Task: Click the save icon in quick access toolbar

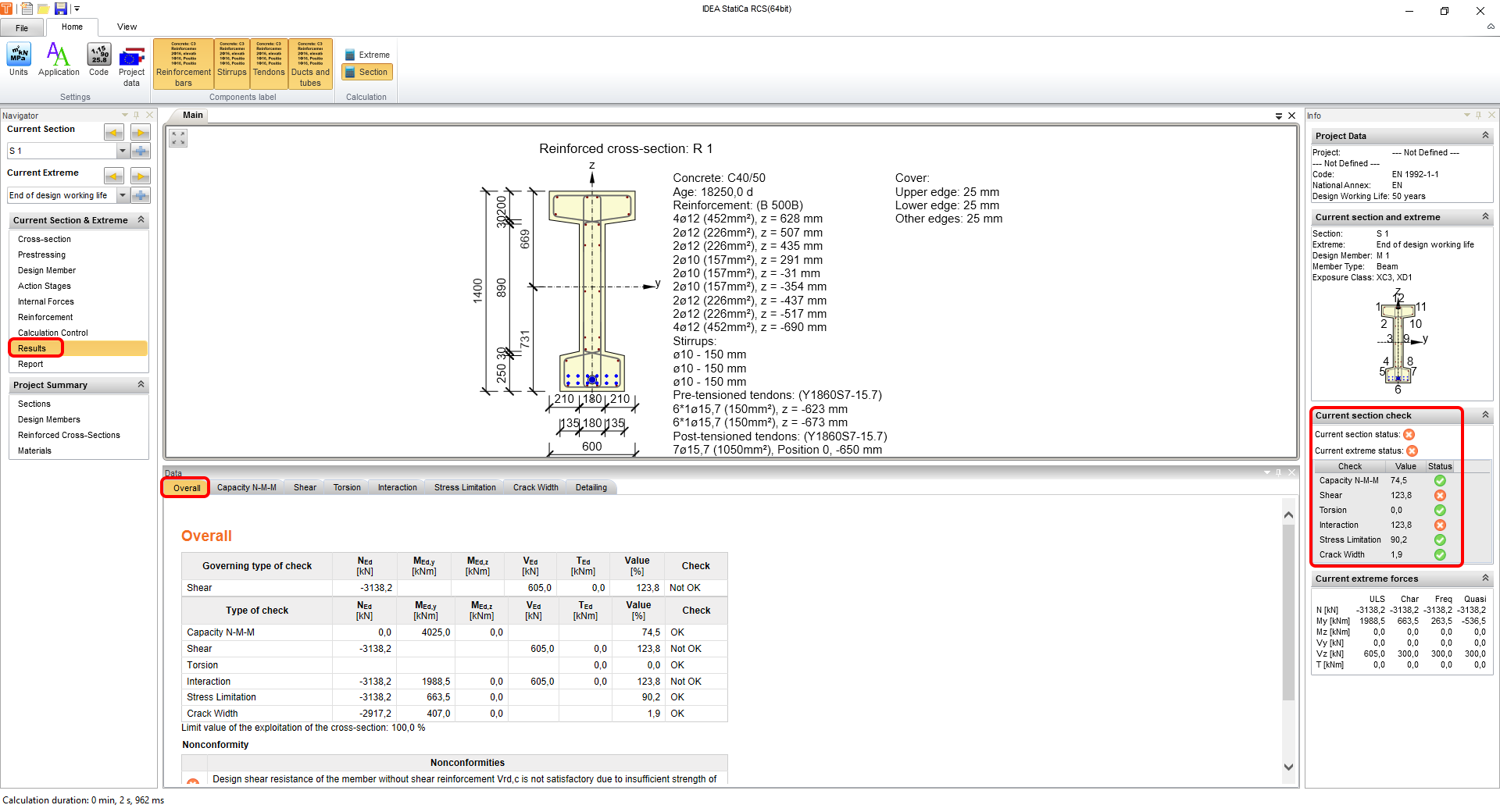Action: (x=60, y=9)
